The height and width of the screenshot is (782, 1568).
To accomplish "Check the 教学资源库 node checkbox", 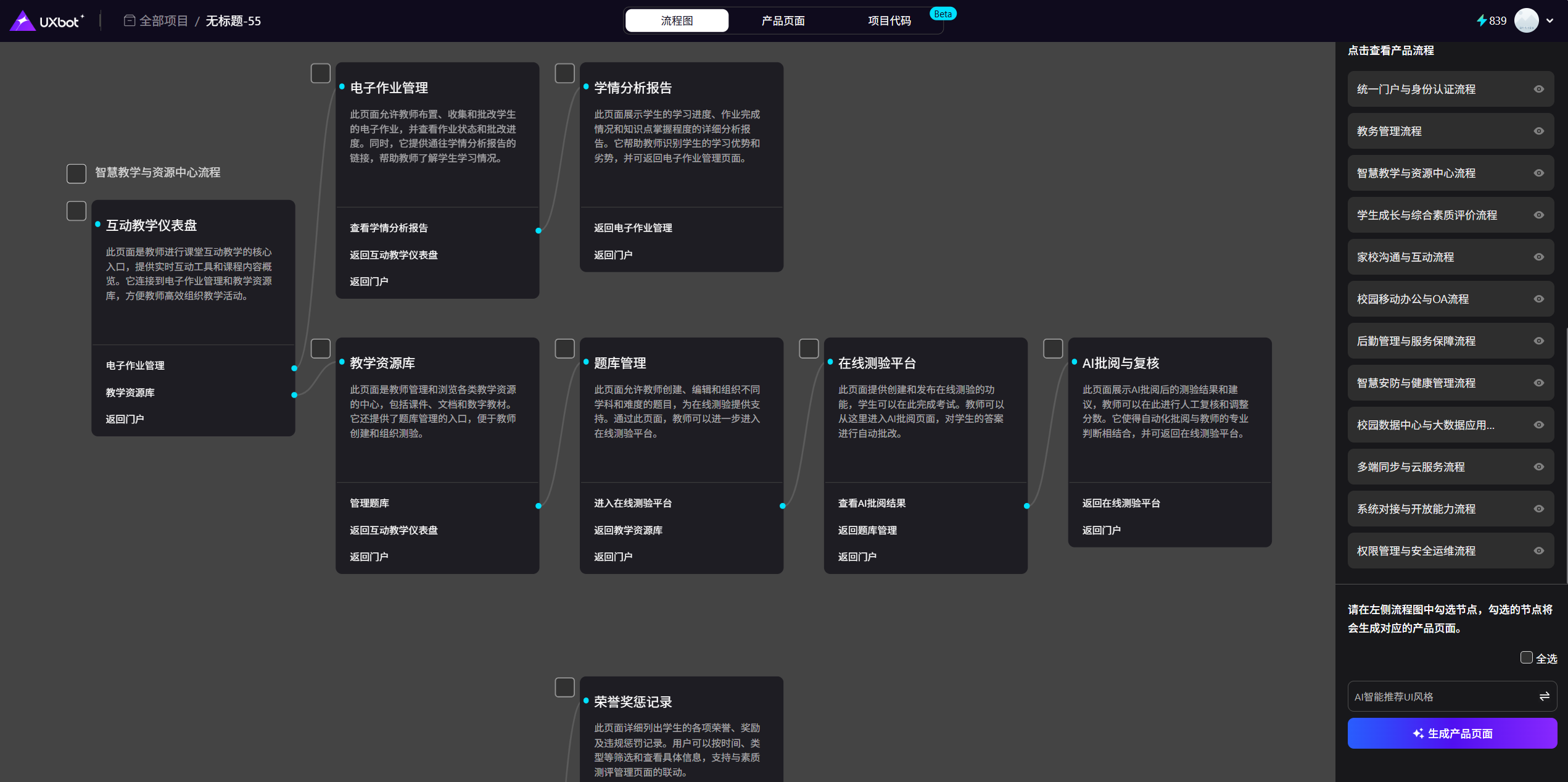I will tap(321, 349).
